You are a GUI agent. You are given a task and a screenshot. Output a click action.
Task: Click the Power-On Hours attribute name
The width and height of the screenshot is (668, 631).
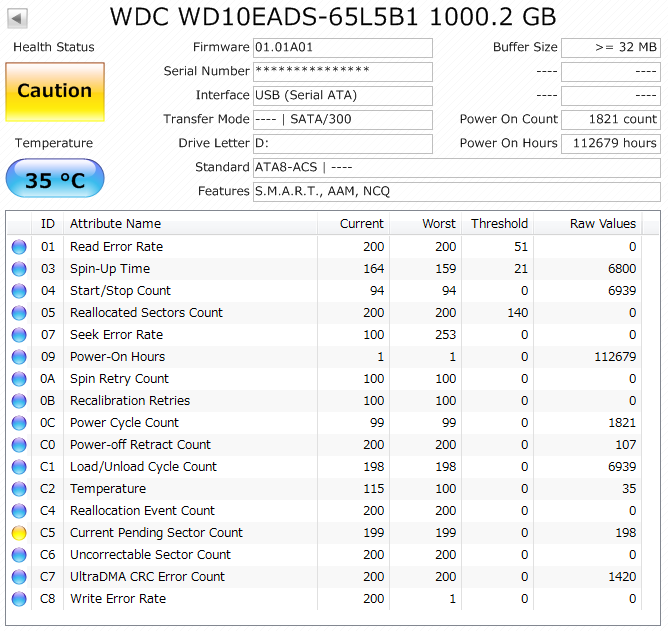click(x=117, y=357)
